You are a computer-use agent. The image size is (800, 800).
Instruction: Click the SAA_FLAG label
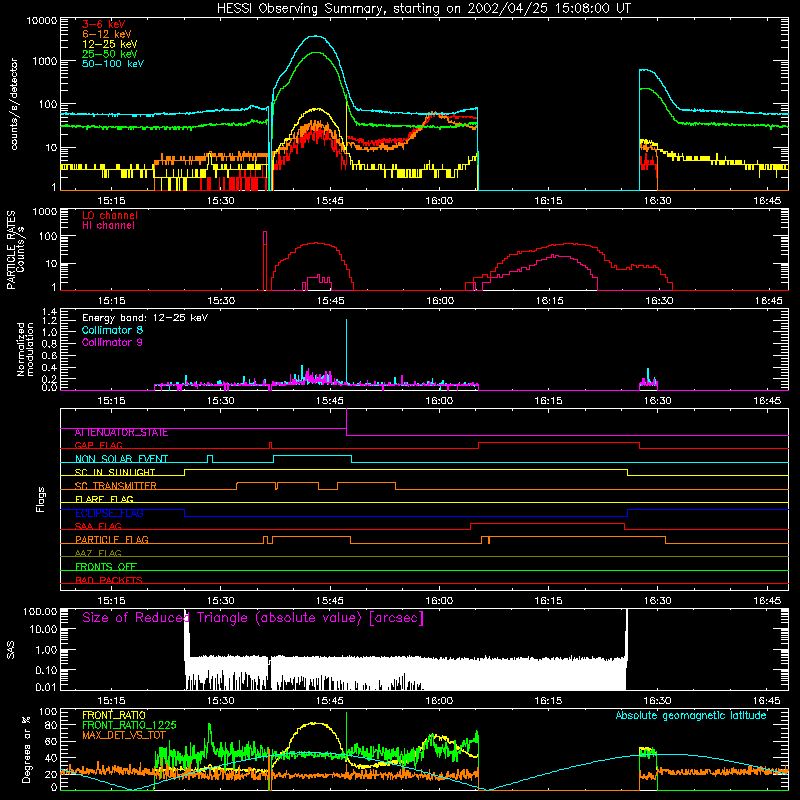pyautogui.click(x=98, y=527)
